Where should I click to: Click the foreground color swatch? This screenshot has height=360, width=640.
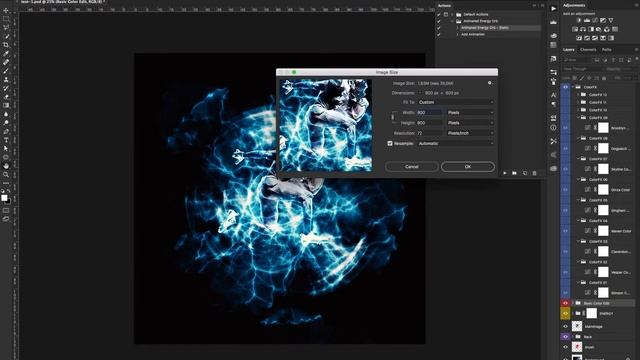pyautogui.click(x=4, y=198)
